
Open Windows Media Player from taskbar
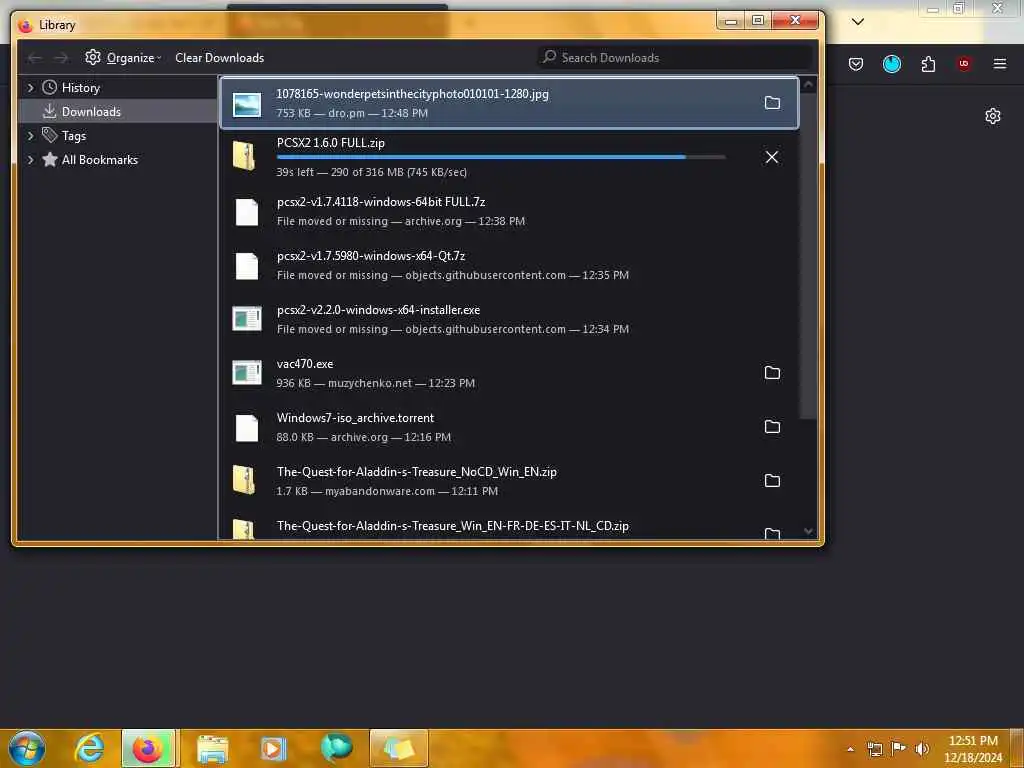coord(274,748)
